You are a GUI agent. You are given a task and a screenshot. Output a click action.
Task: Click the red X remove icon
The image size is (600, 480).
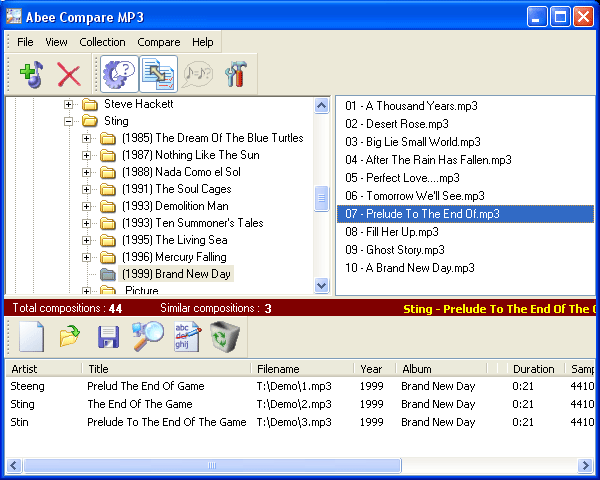(x=69, y=74)
